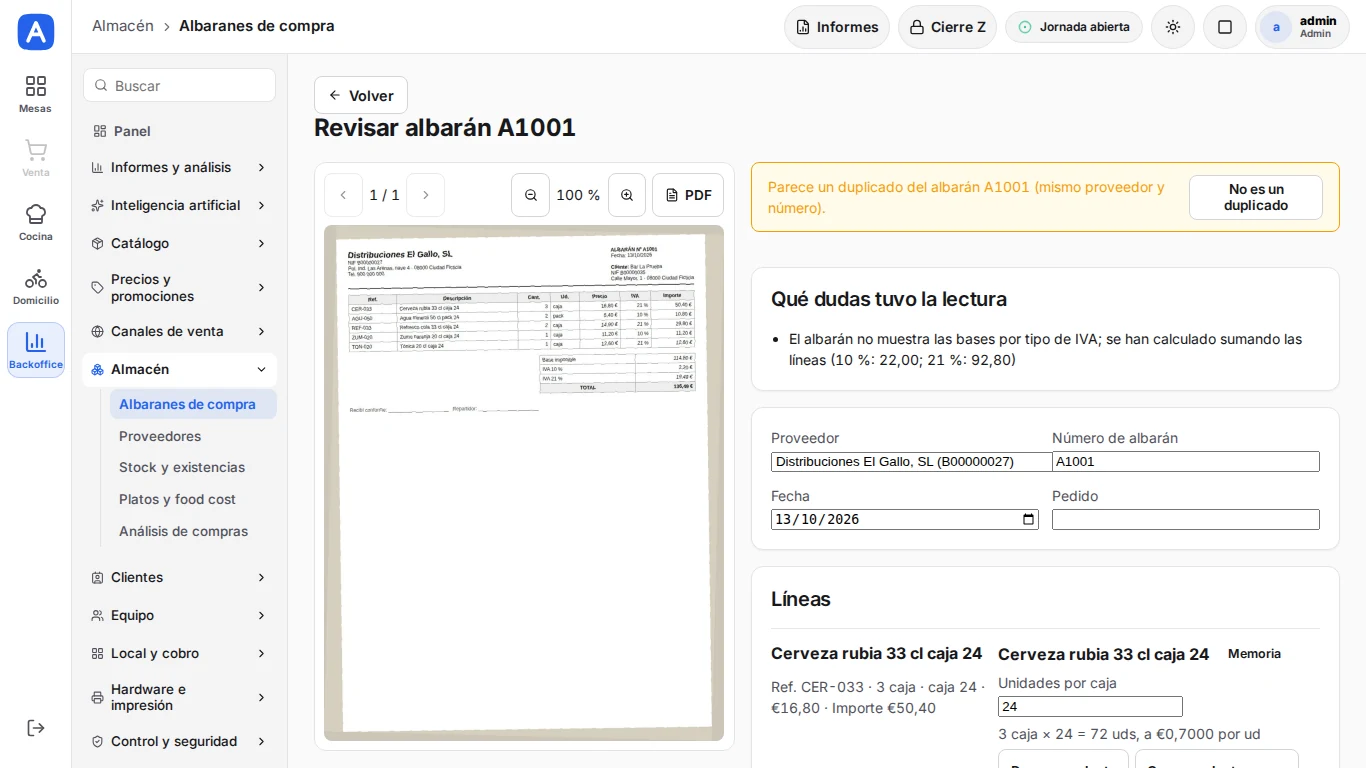Open the Panel menu item
Screen dimensions: 1366x768
(180, 131)
